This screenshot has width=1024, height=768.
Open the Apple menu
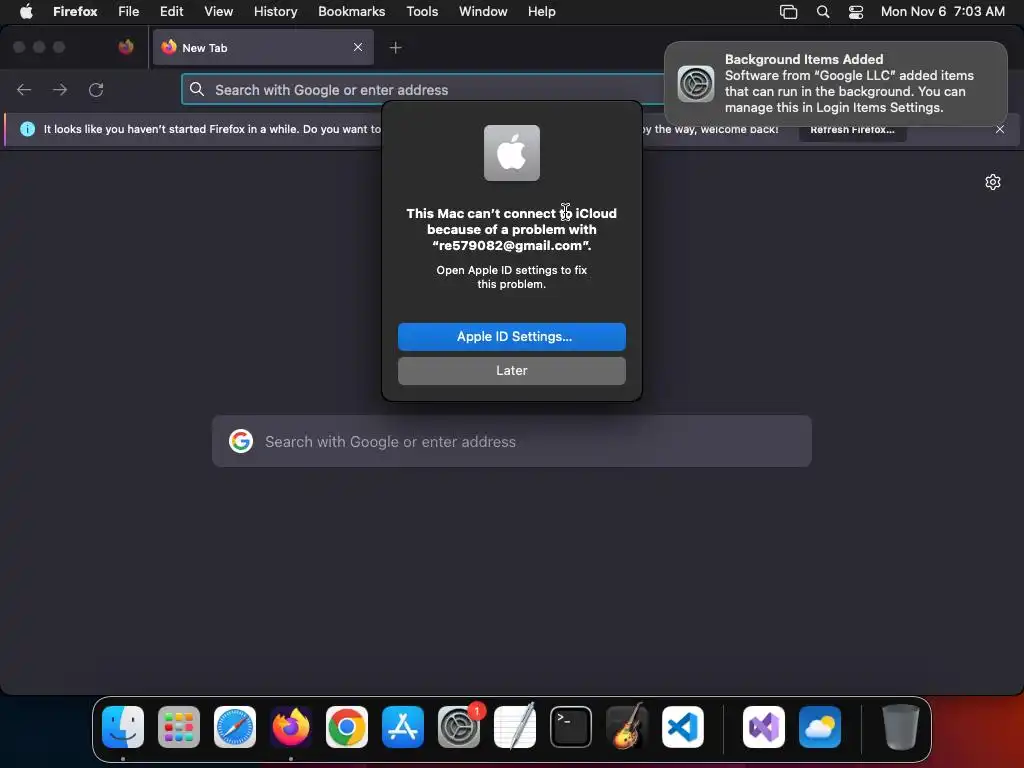(26, 11)
